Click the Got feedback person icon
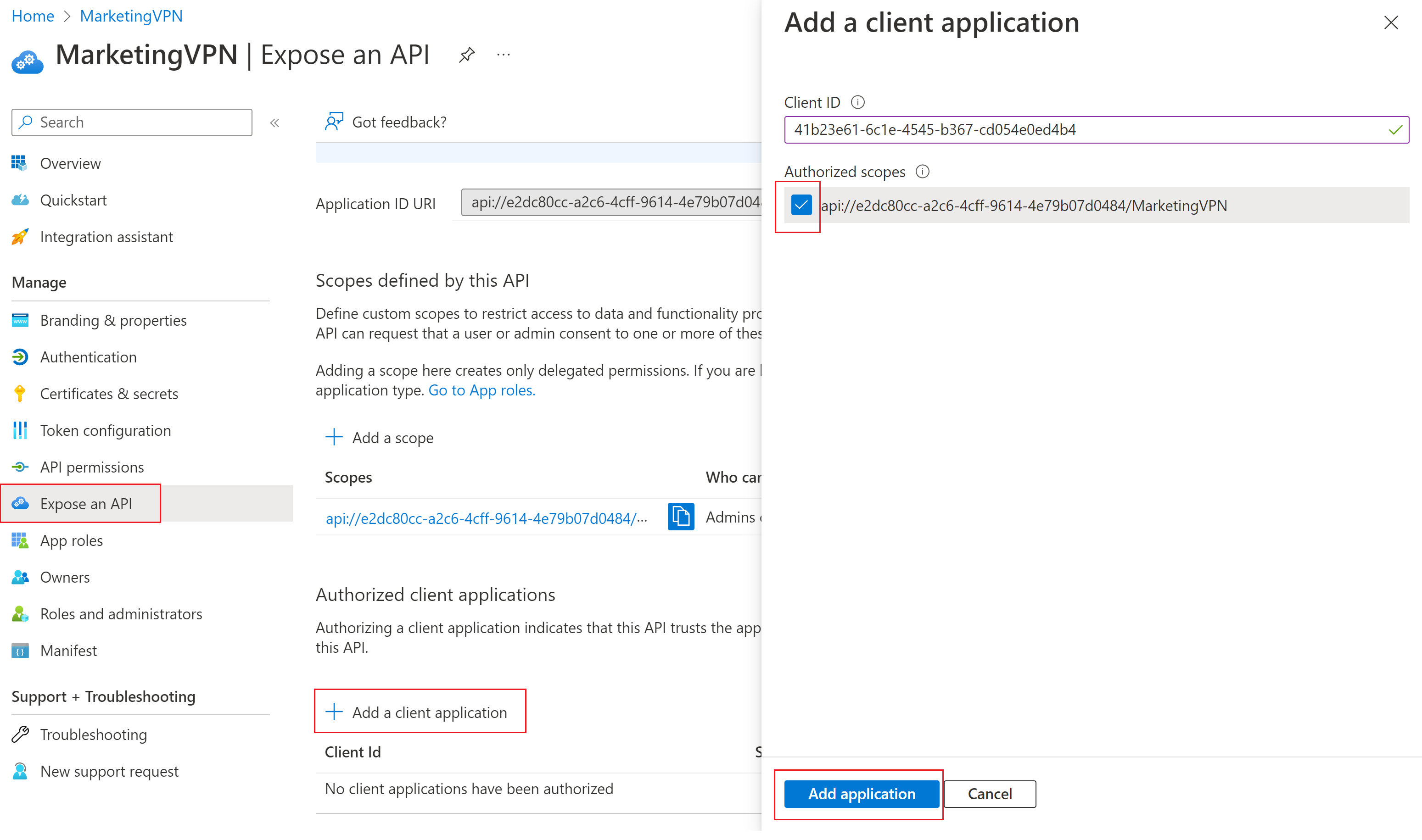 (x=334, y=122)
